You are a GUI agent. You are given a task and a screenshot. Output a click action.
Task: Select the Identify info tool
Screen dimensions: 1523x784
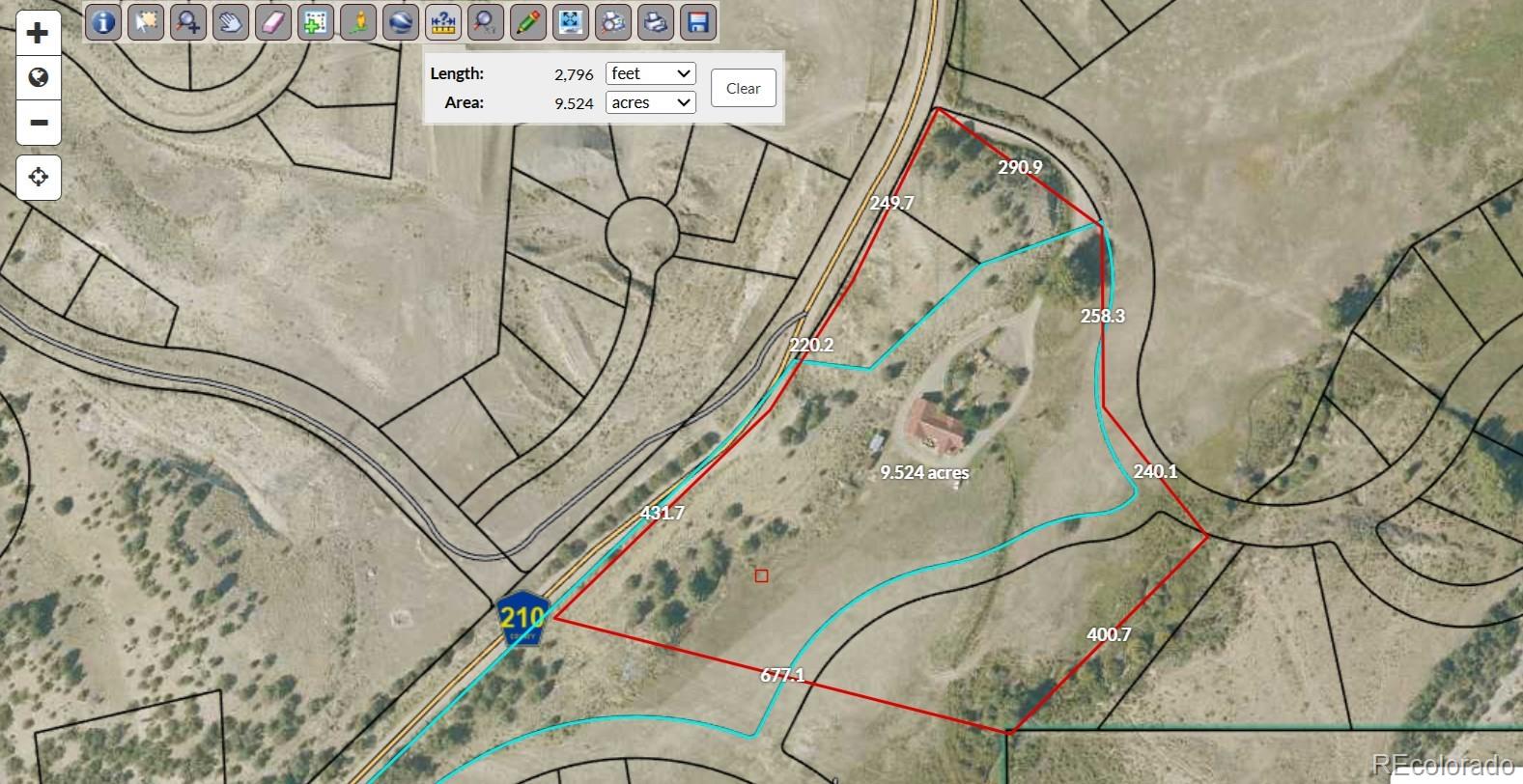[x=103, y=21]
